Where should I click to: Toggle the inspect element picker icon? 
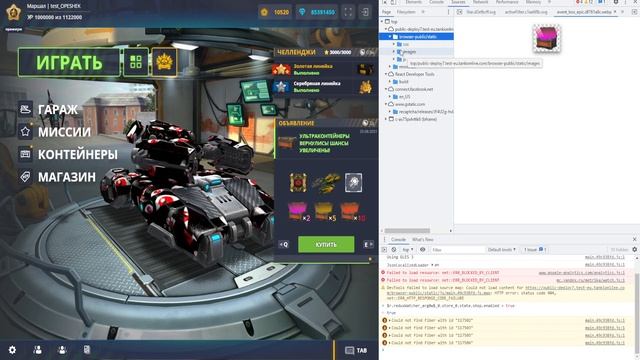tap(384, 2)
